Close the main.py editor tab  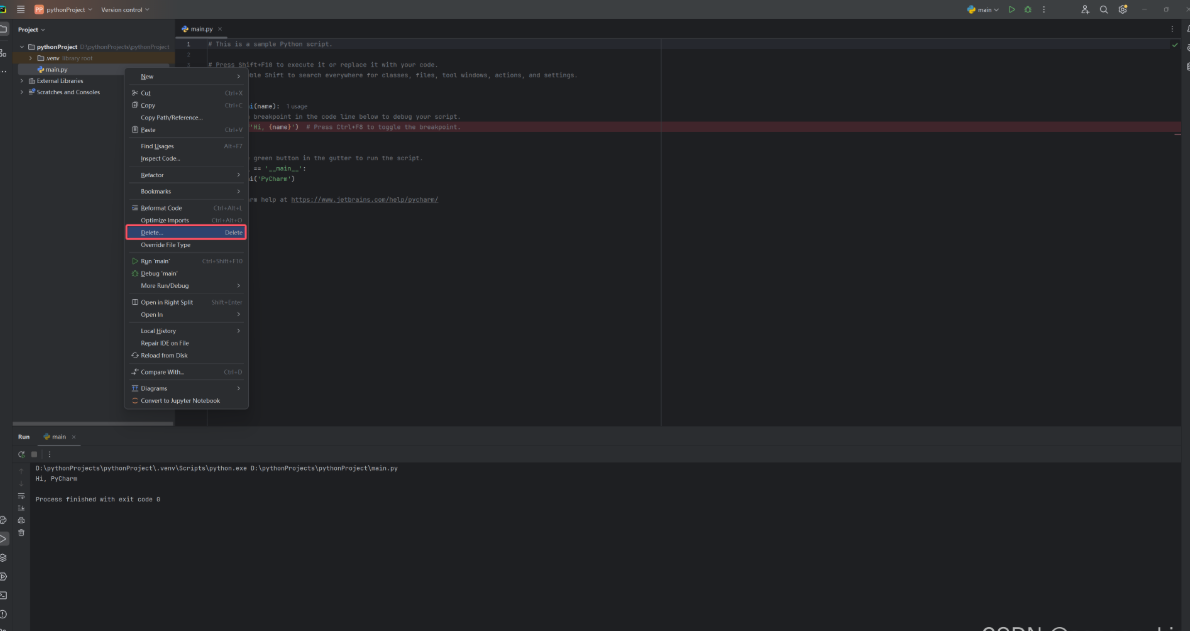click(220, 29)
